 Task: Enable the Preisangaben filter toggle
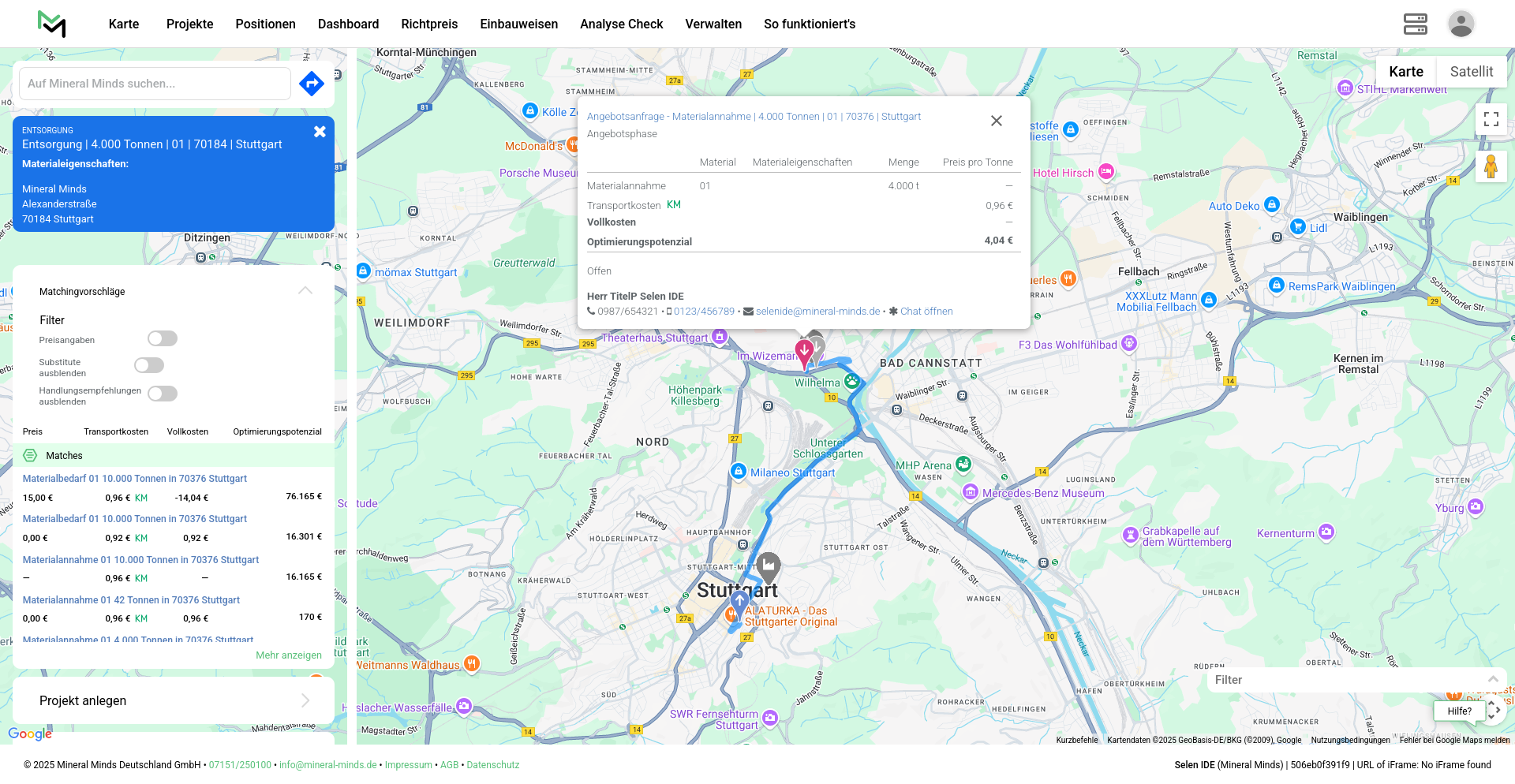[x=163, y=338]
